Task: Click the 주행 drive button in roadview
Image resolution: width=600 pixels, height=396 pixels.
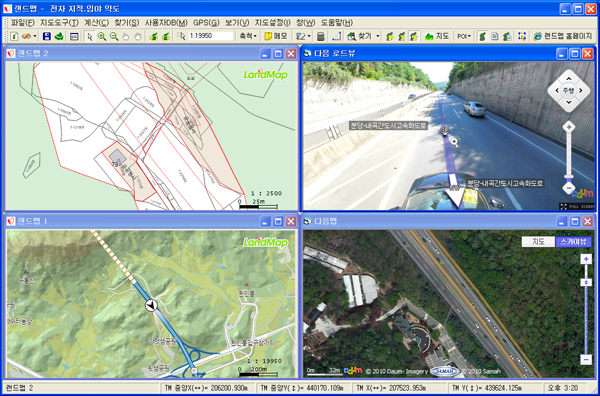Action: tap(569, 91)
